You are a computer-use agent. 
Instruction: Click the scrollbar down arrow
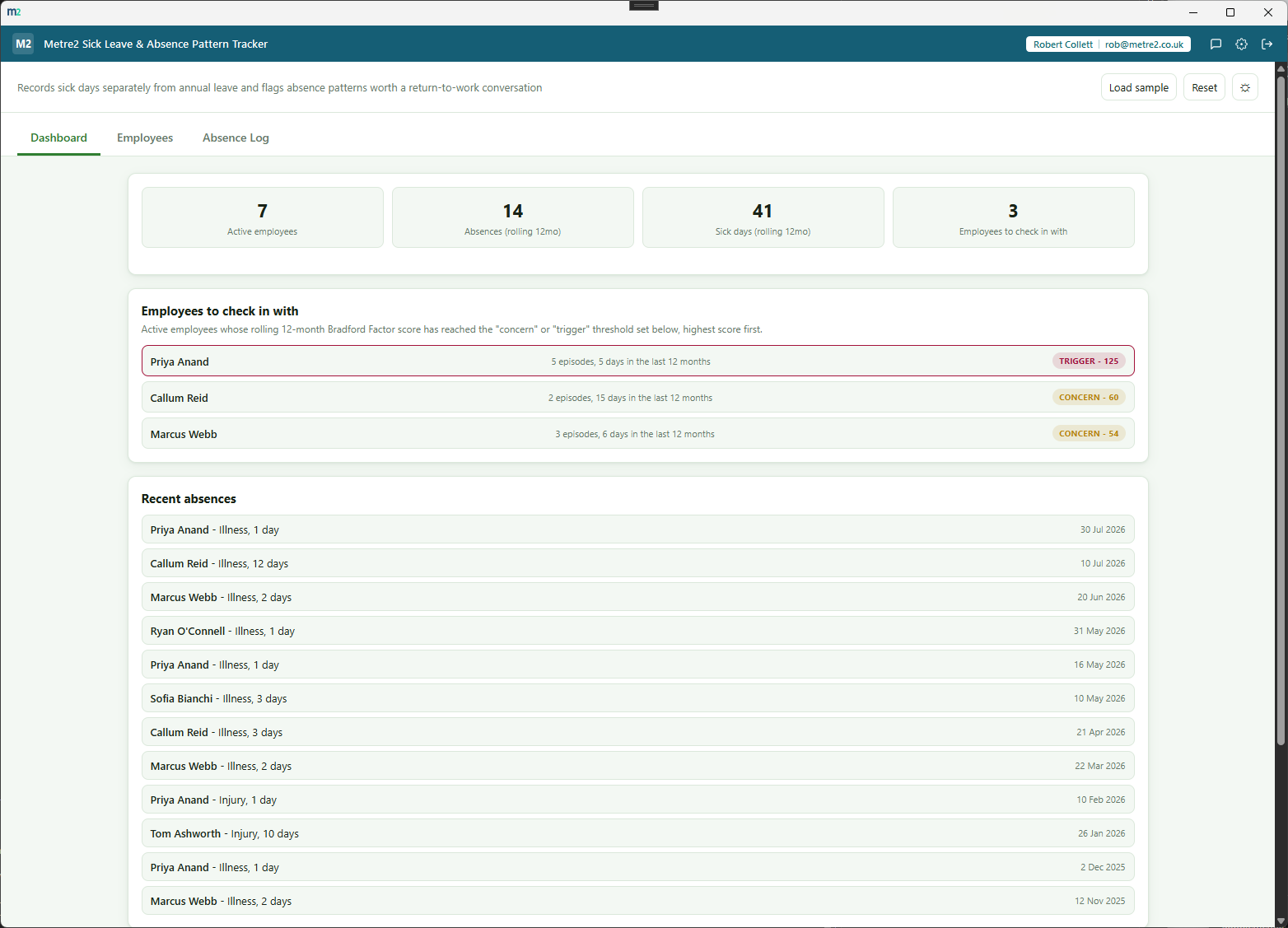pos(1281,921)
